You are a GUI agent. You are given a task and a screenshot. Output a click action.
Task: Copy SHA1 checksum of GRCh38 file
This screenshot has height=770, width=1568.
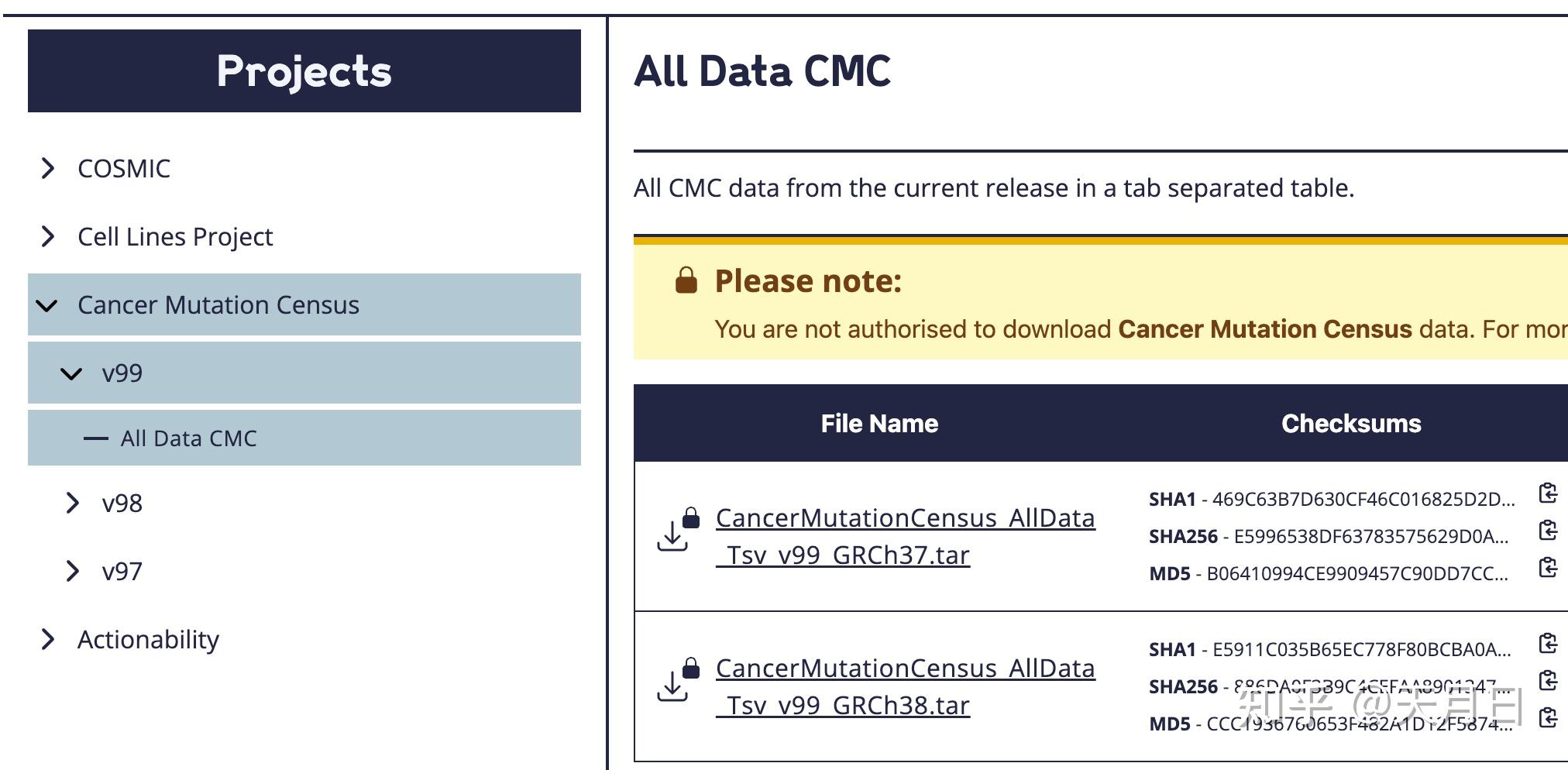tap(1547, 644)
